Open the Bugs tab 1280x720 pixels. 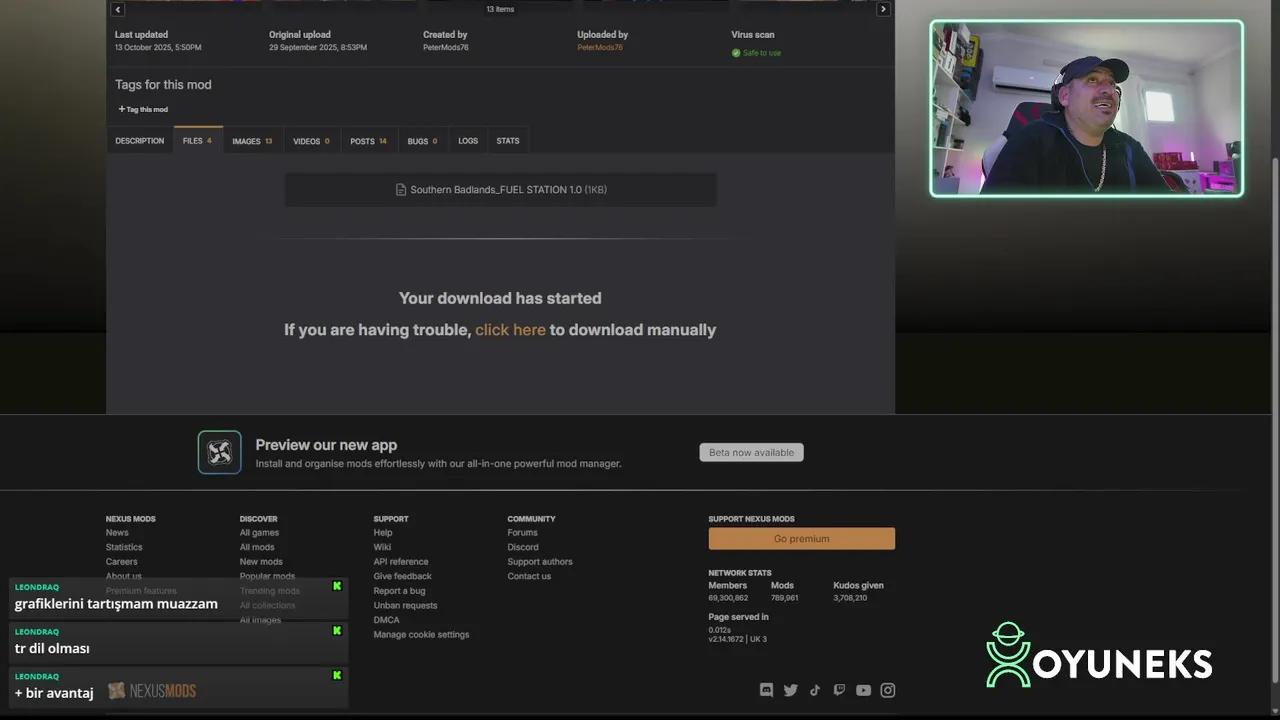point(422,141)
